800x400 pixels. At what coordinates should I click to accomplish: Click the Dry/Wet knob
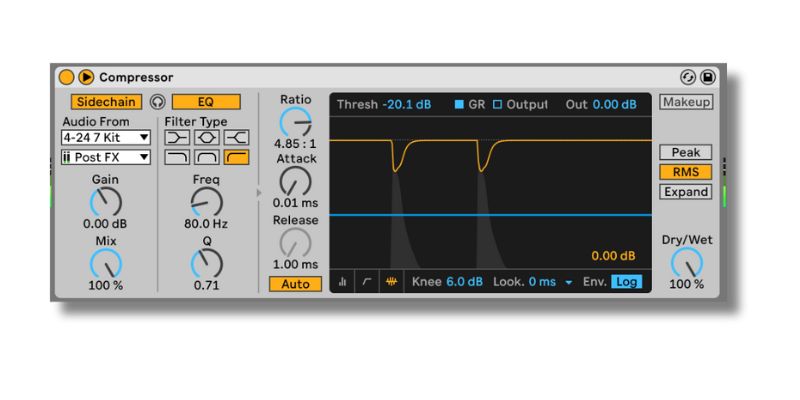click(687, 263)
